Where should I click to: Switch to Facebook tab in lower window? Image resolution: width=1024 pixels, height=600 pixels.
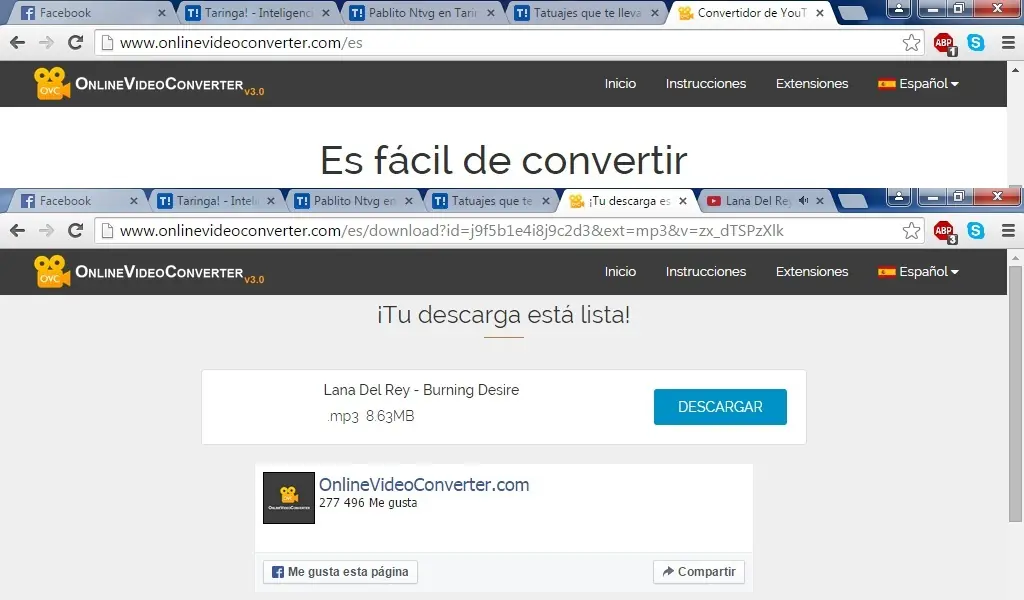coord(78,201)
